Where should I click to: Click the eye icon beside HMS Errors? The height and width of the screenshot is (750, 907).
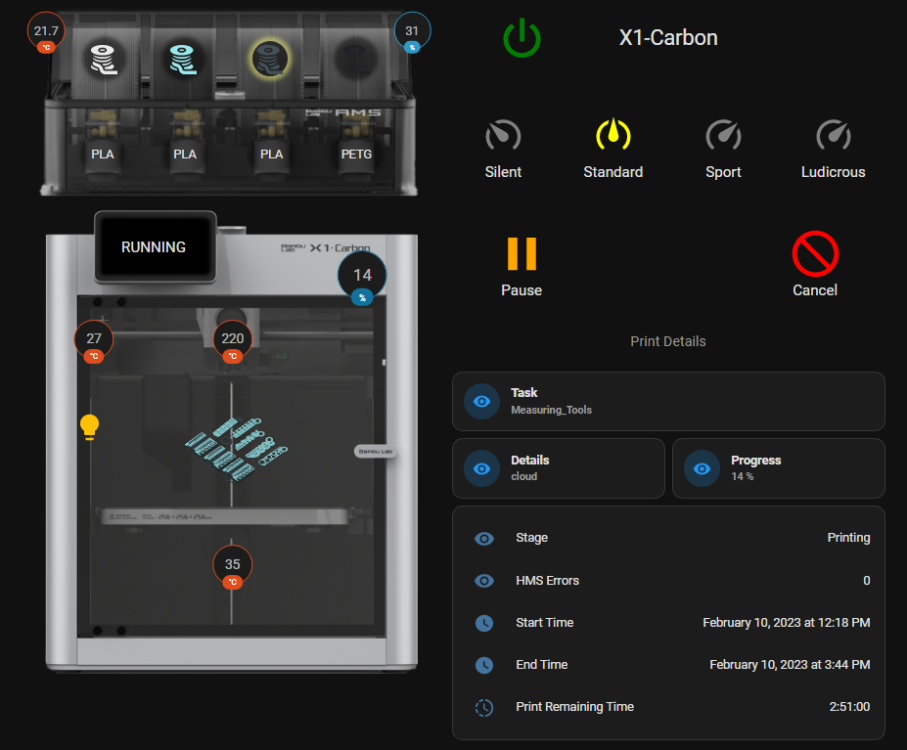[x=484, y=581]
